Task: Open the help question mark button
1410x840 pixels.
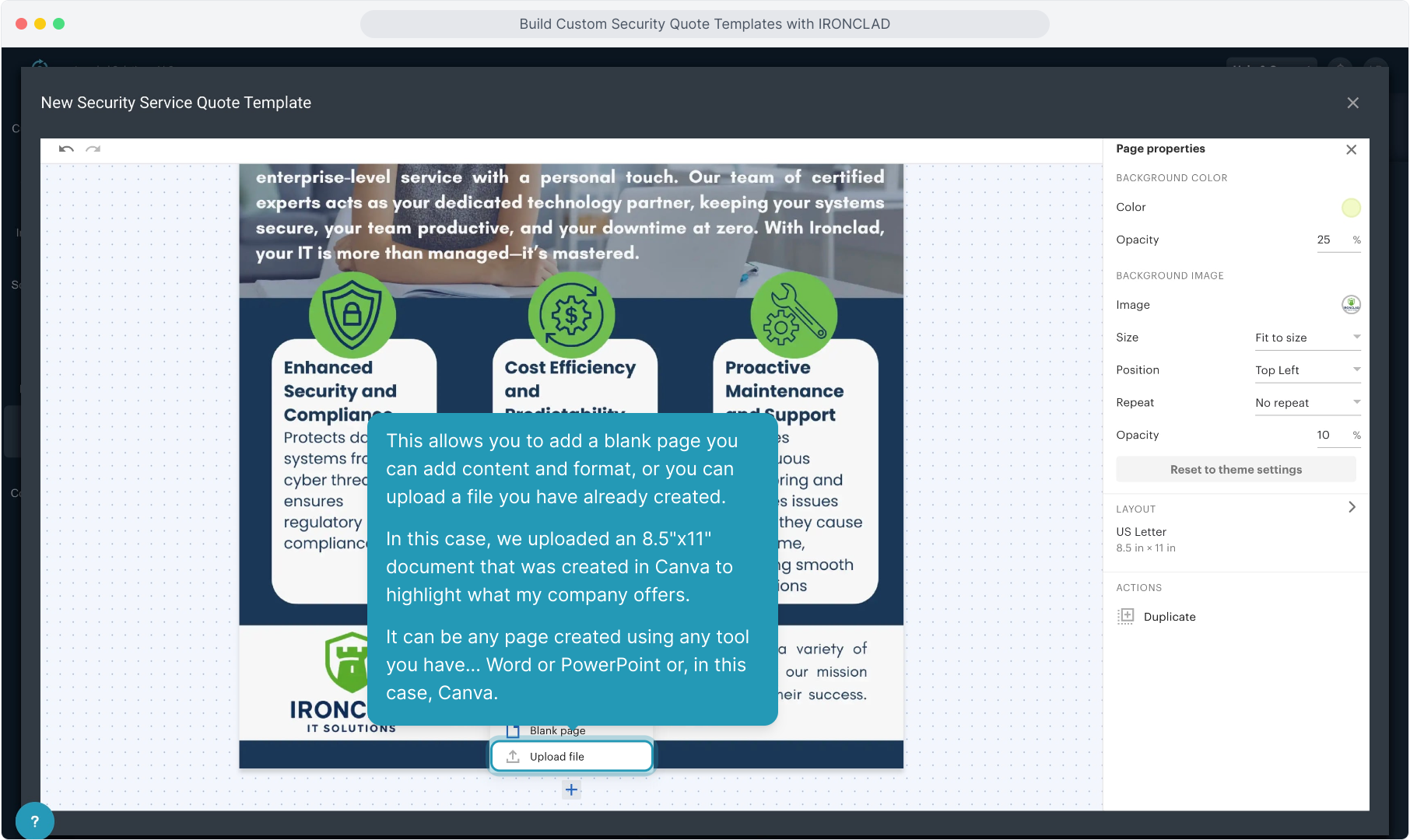Action: pyautogui.click(x=34, y=821)
